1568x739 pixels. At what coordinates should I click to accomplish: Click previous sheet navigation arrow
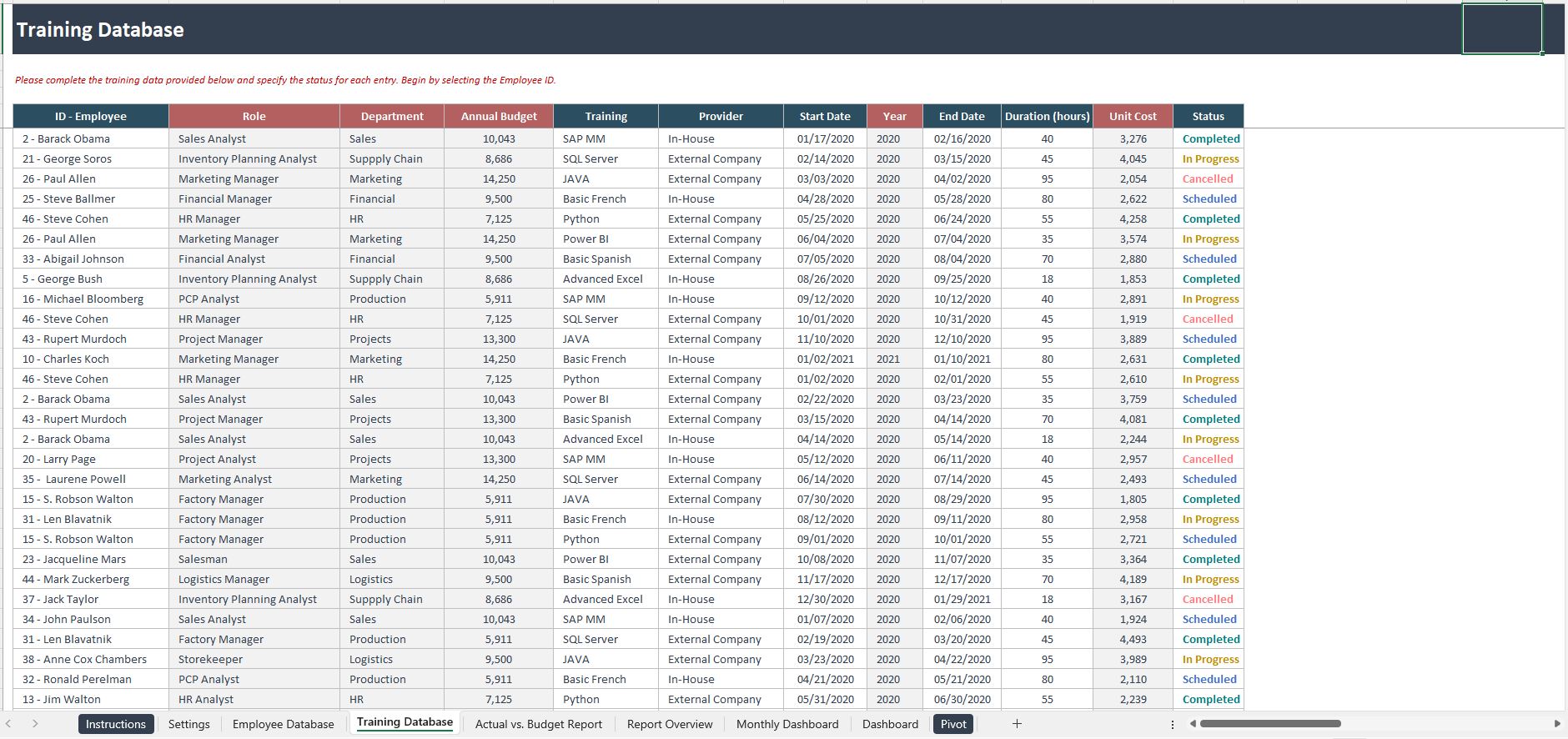click(8, 724)
